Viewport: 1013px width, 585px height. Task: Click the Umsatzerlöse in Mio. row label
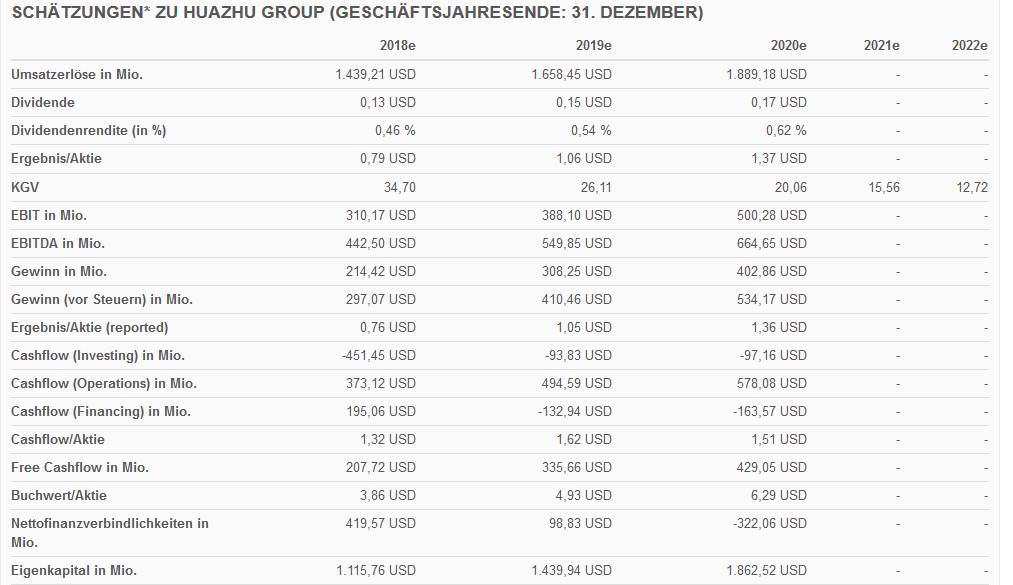(77, 74)
